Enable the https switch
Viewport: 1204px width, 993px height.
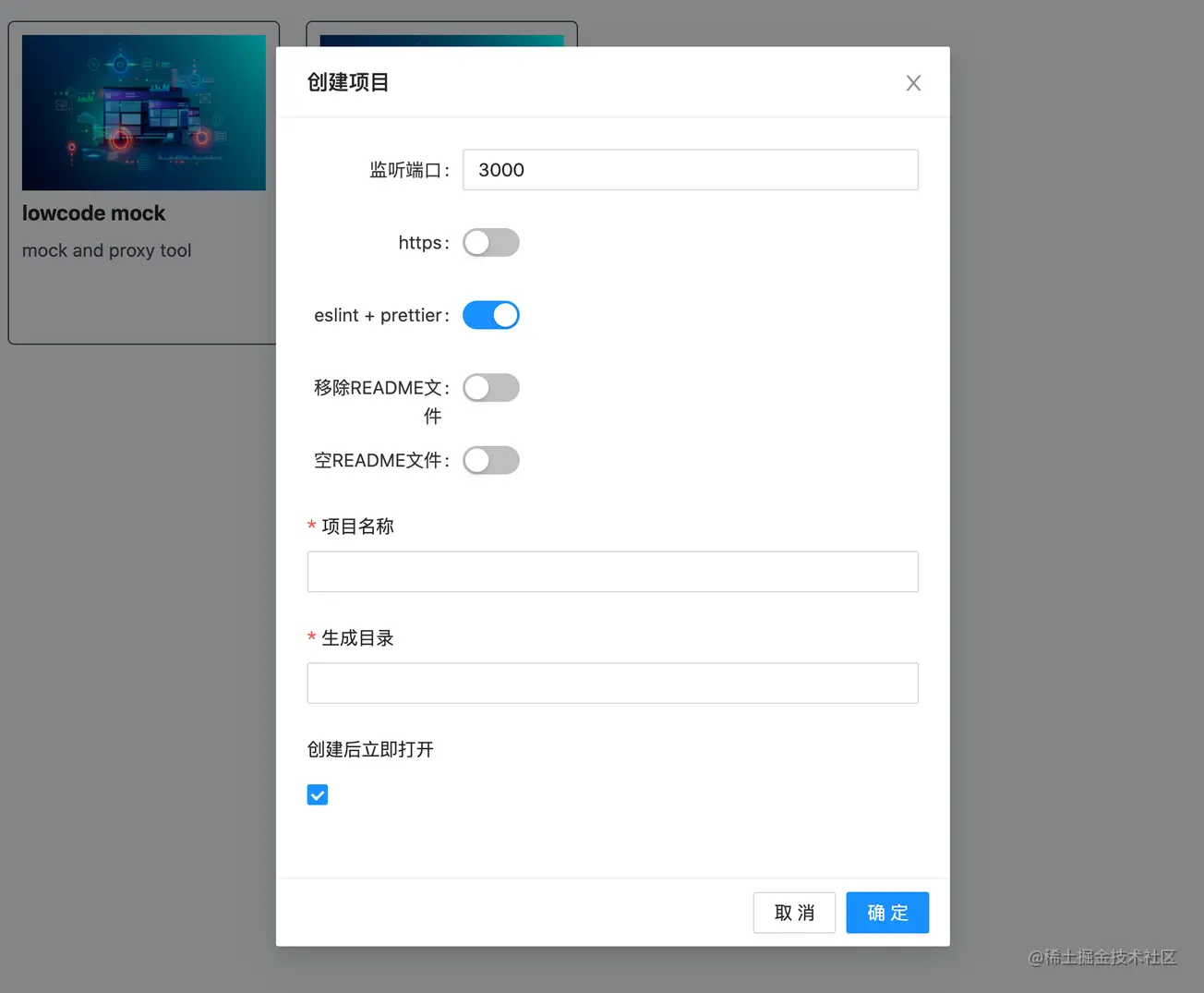tap(491, 243)
